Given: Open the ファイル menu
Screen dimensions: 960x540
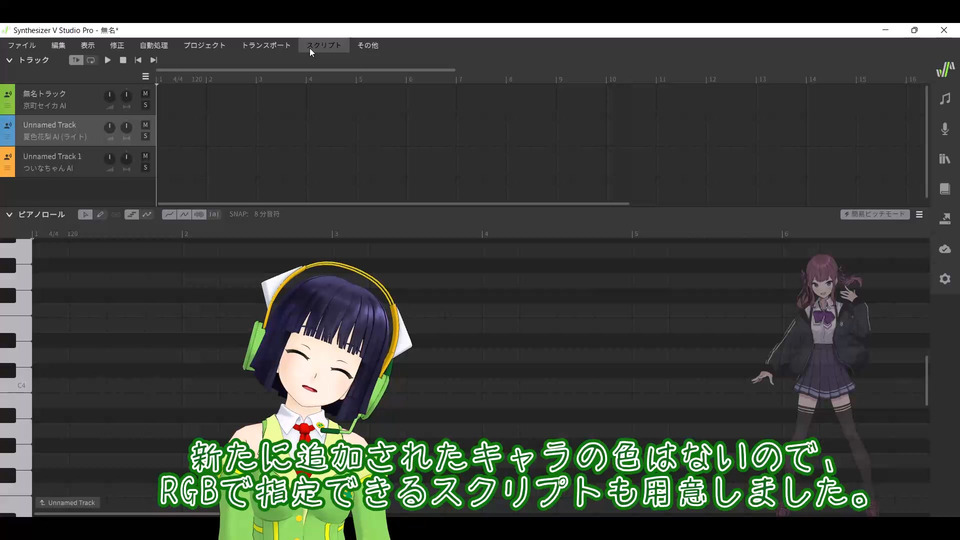Looking at the screenshot, I should tap(22, 45).
